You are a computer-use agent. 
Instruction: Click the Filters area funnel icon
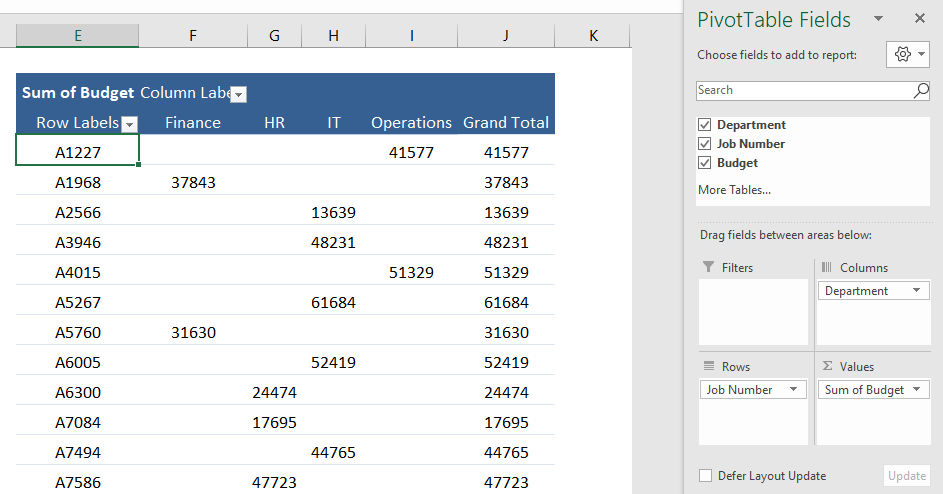[708, 267]
